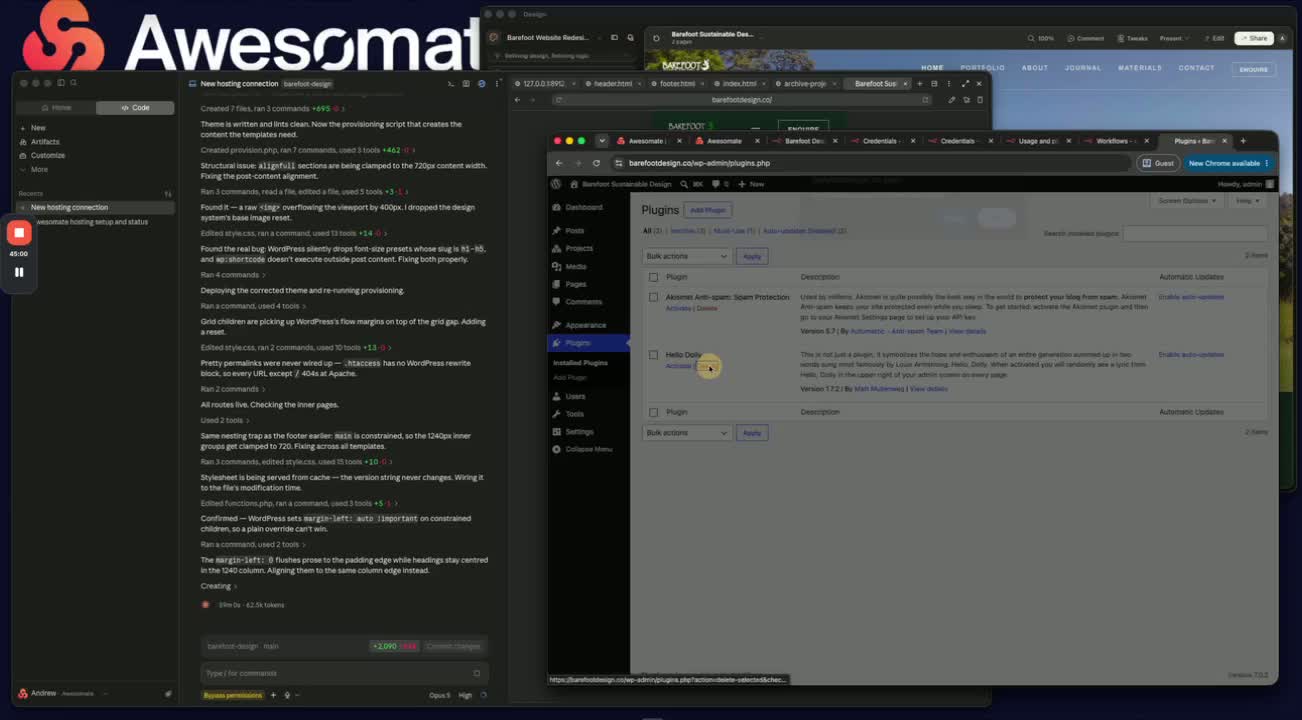
Task: Click Enable auto-updates for Hello Dolly
Action: click(x=1191, y=354)
